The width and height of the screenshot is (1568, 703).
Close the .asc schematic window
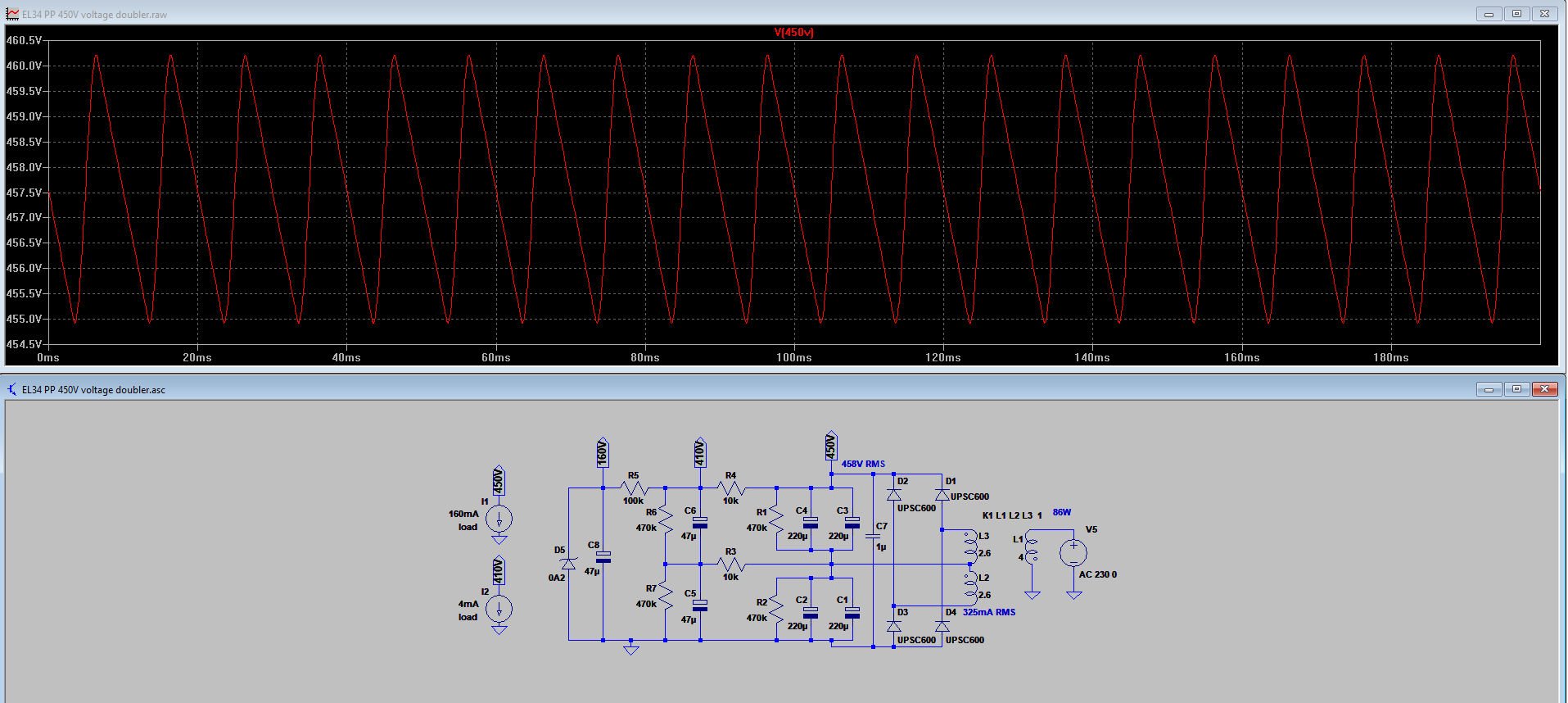pyautogui.click(x=1544, y=389)
